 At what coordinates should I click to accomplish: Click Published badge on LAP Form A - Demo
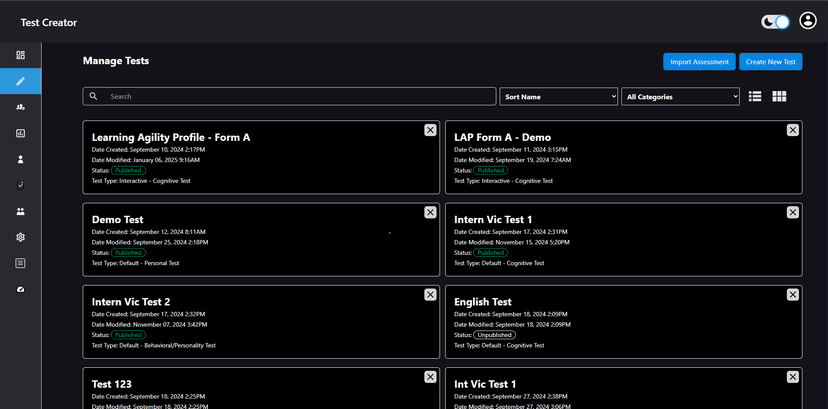click(x=491, y=170)
